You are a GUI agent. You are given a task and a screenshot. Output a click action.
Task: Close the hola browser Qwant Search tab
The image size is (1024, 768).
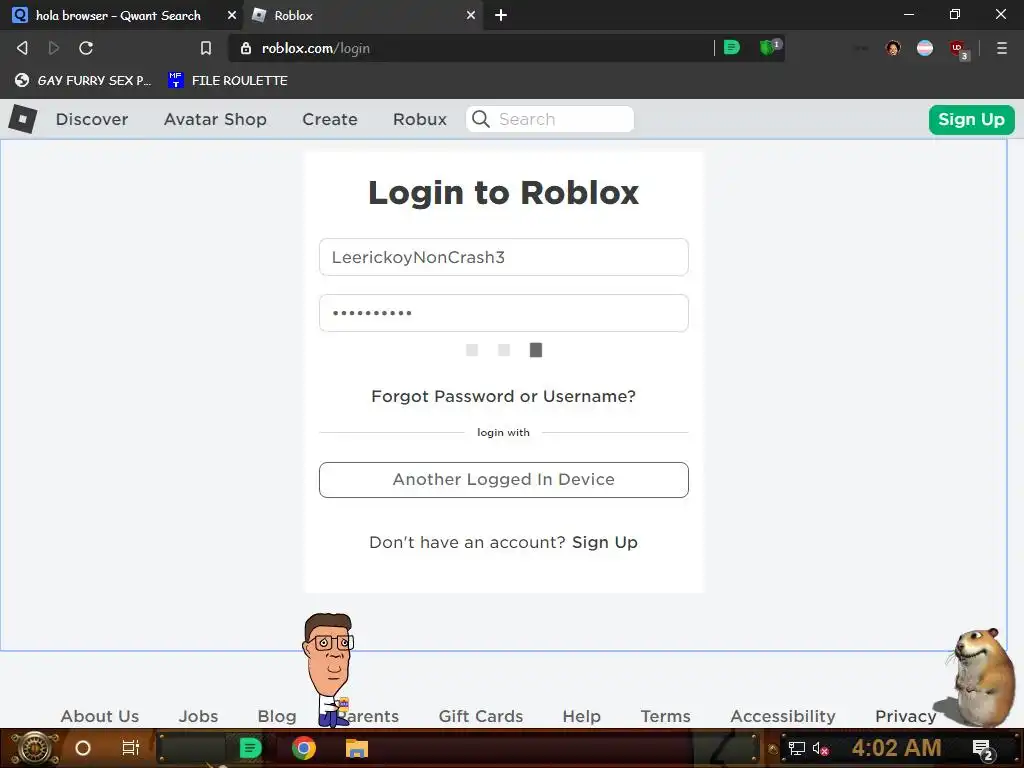[231, 15]
